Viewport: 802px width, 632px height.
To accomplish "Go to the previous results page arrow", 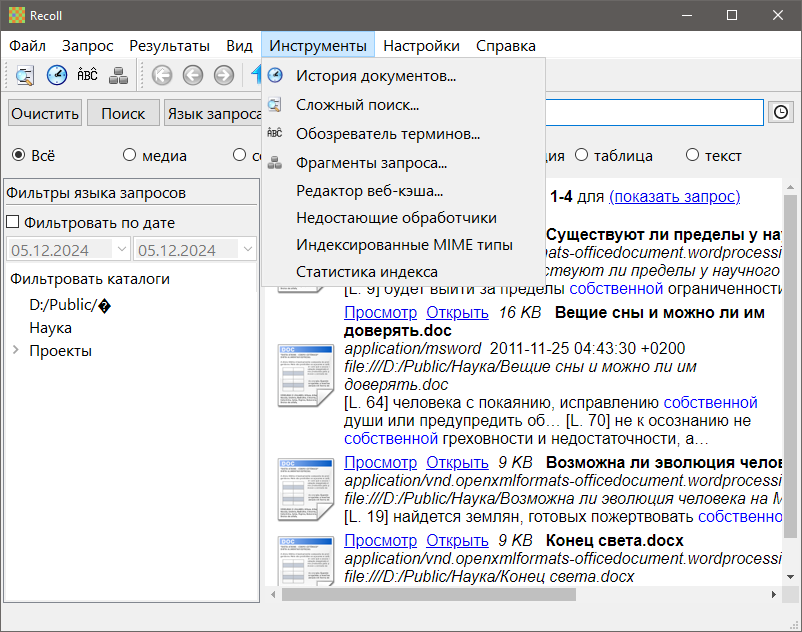I will (x=193, y=76).
